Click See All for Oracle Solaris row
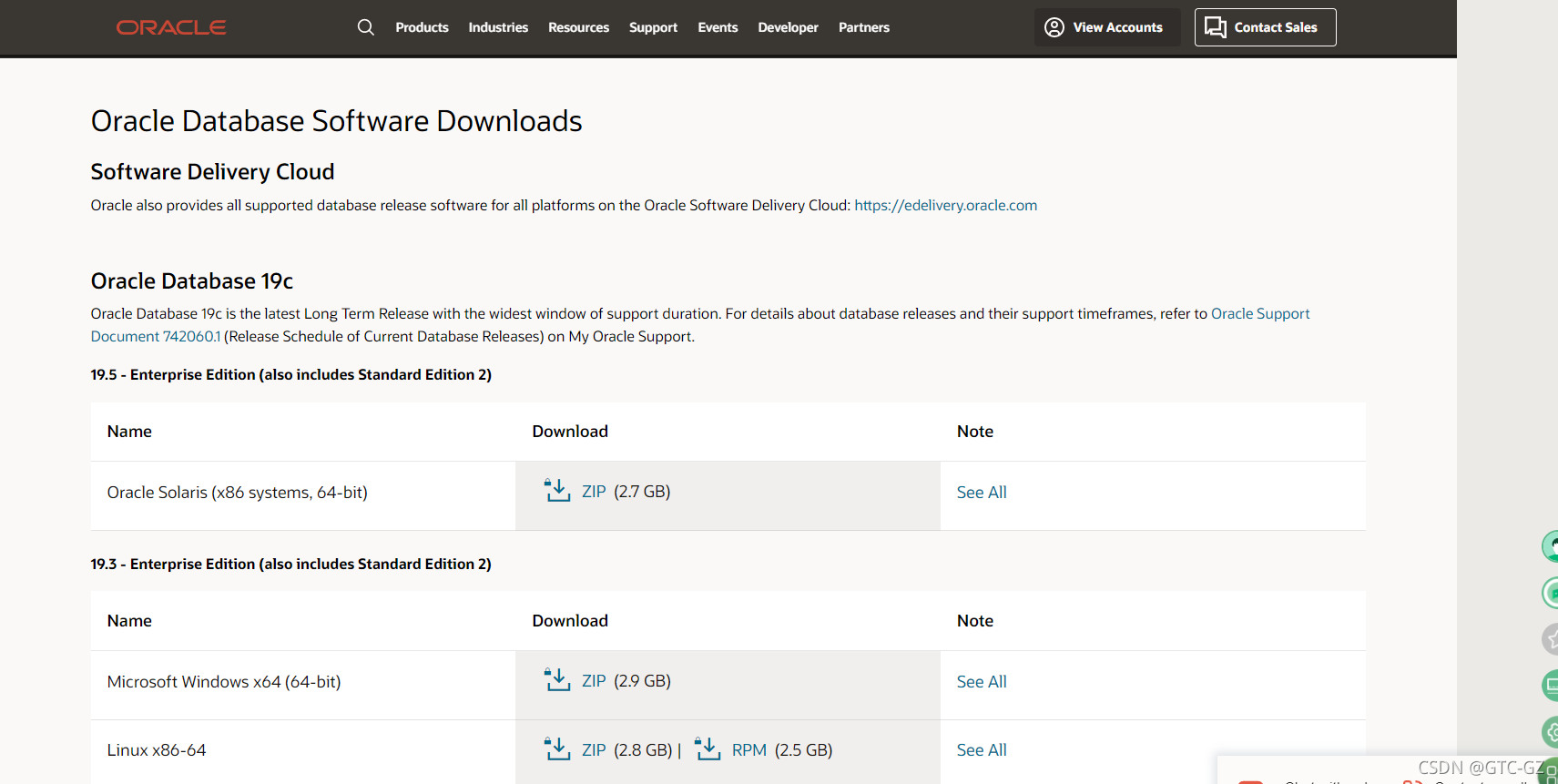Screen dimensions: 1558x784 pyautogui.click(x=982, y=492)
